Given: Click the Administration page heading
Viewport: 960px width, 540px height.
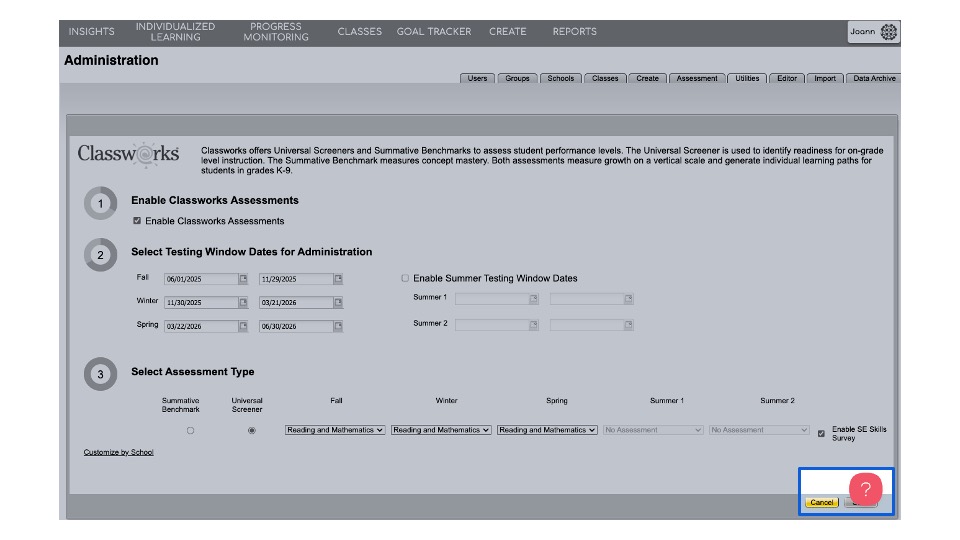Looking at the screenshot, I should 111,60.
